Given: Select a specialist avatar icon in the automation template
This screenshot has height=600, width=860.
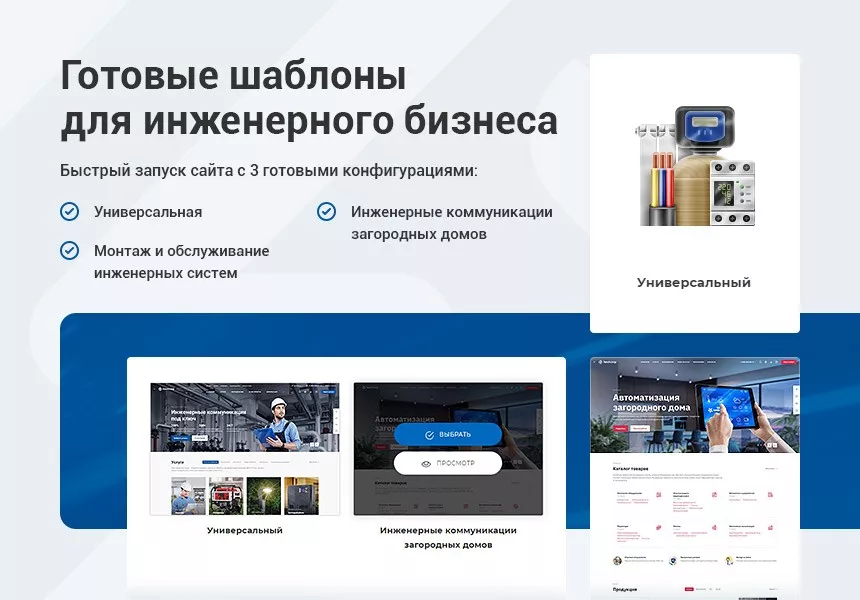Looking at the screenshot, I should point(615,558).
